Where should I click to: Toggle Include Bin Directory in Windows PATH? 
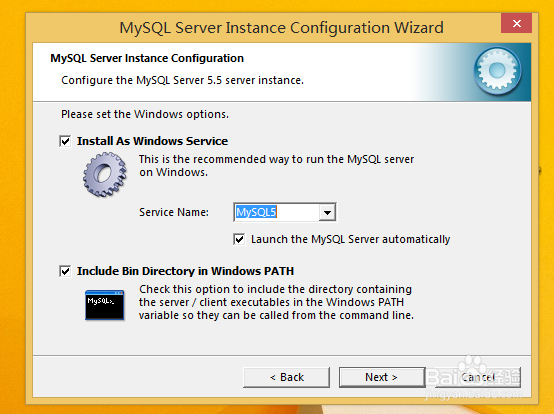[65, 271]
